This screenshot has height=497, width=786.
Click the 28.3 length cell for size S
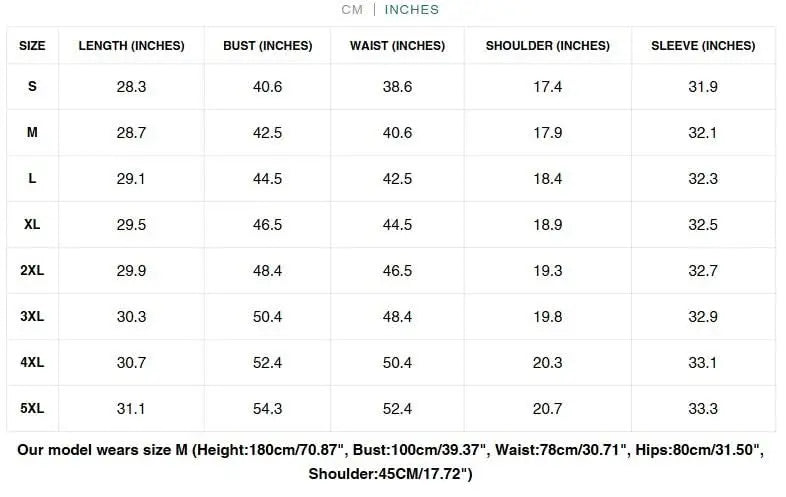point(131,87)
